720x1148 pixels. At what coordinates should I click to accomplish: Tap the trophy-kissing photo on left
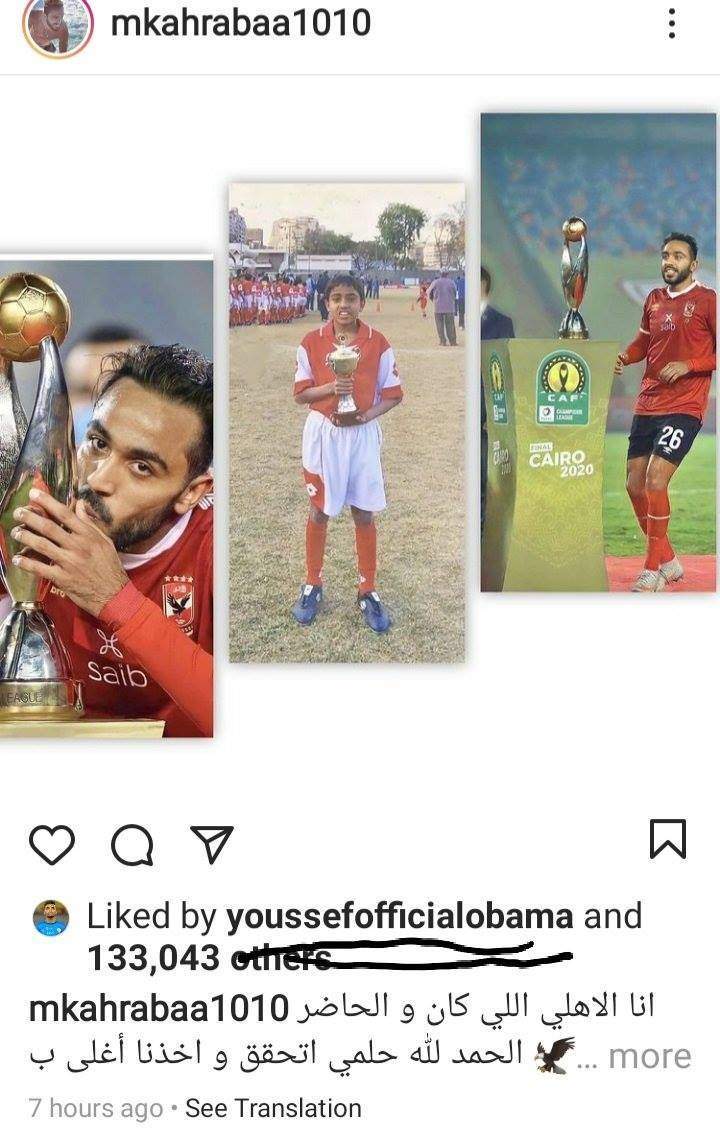click(106, 496)
